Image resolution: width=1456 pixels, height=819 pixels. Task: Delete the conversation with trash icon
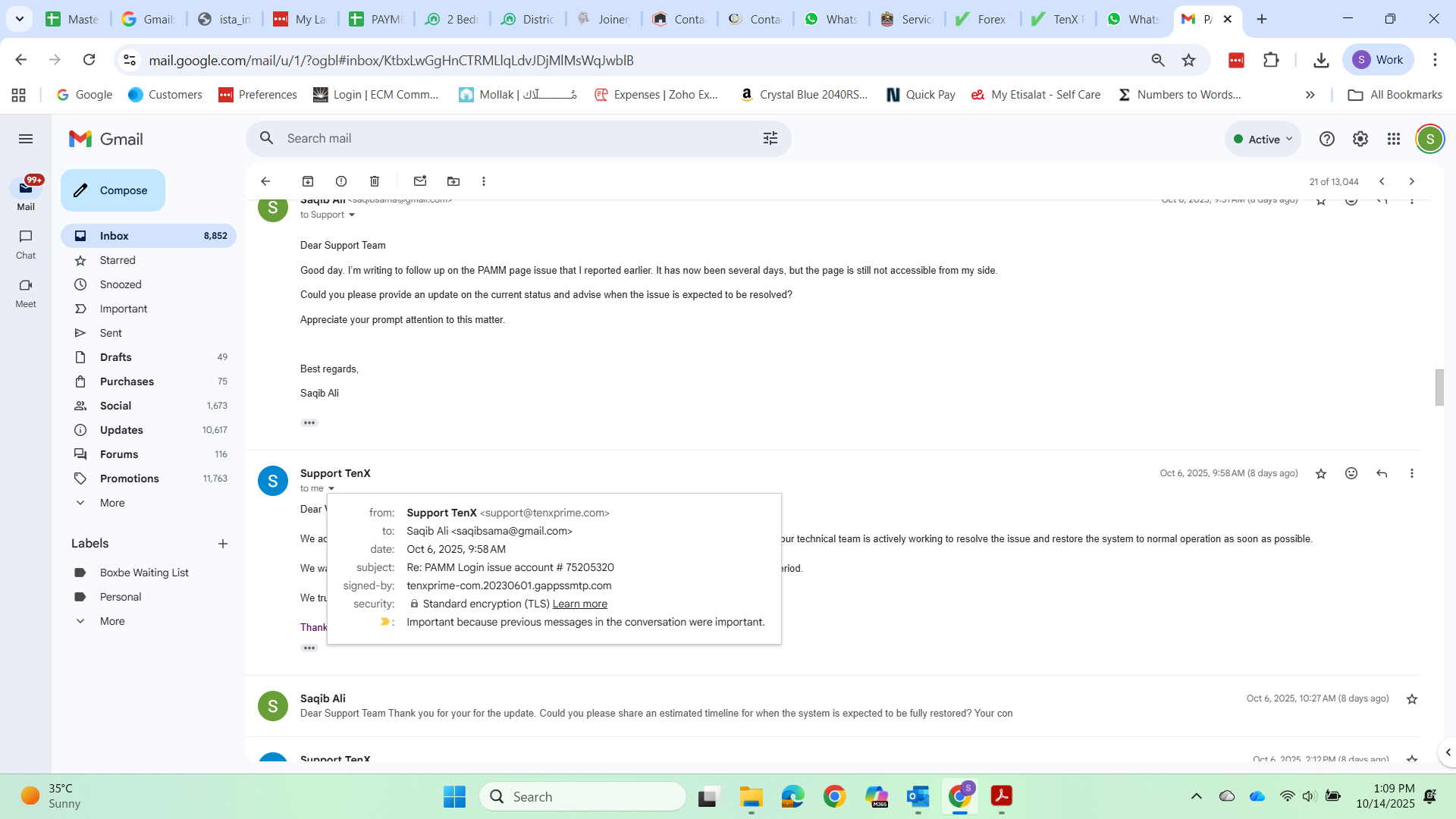[375, 181]
